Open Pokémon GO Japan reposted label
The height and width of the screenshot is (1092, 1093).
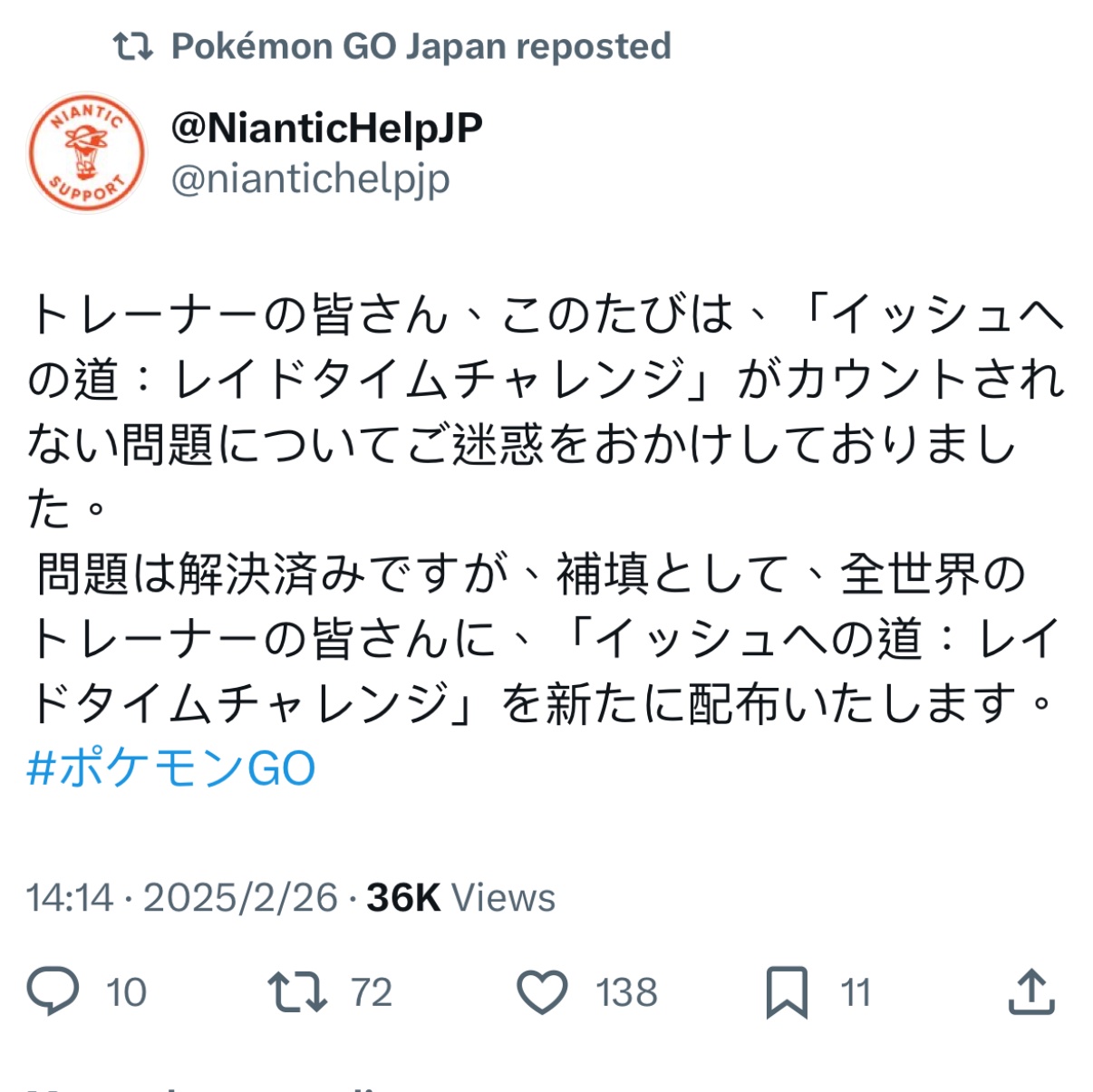pos(421,46)
